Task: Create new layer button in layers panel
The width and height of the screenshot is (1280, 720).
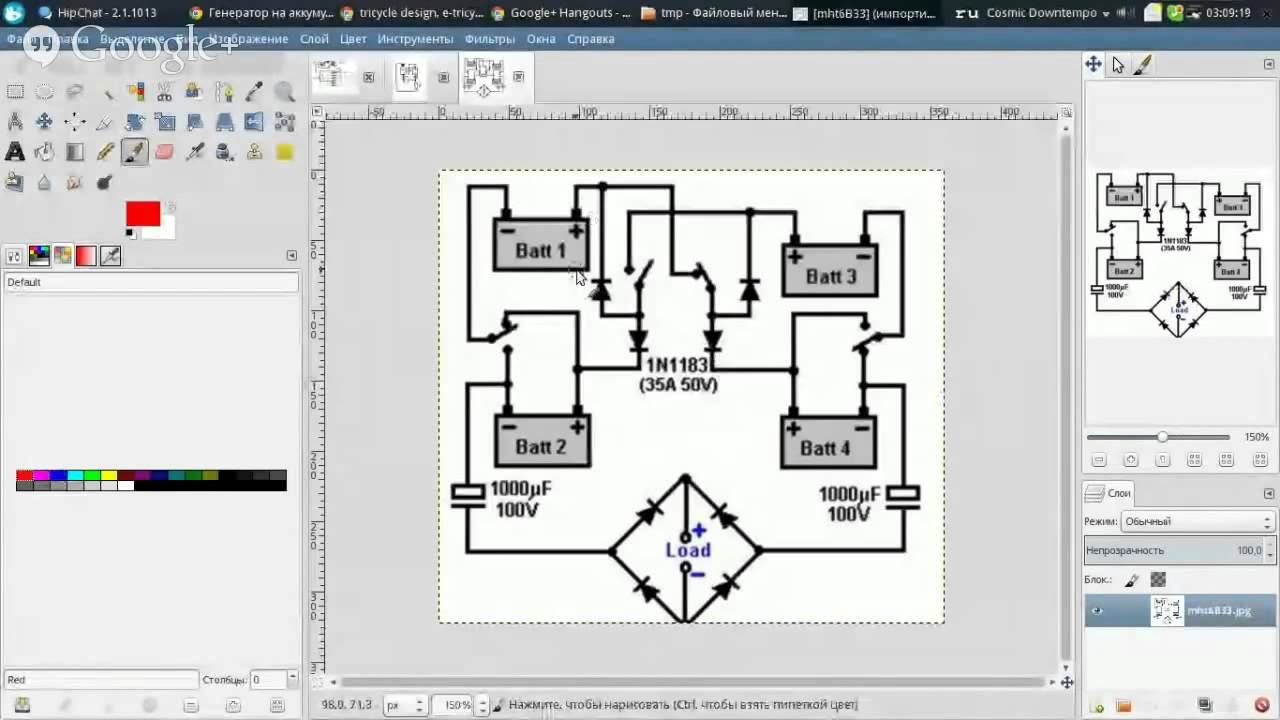Action: 1097,705
